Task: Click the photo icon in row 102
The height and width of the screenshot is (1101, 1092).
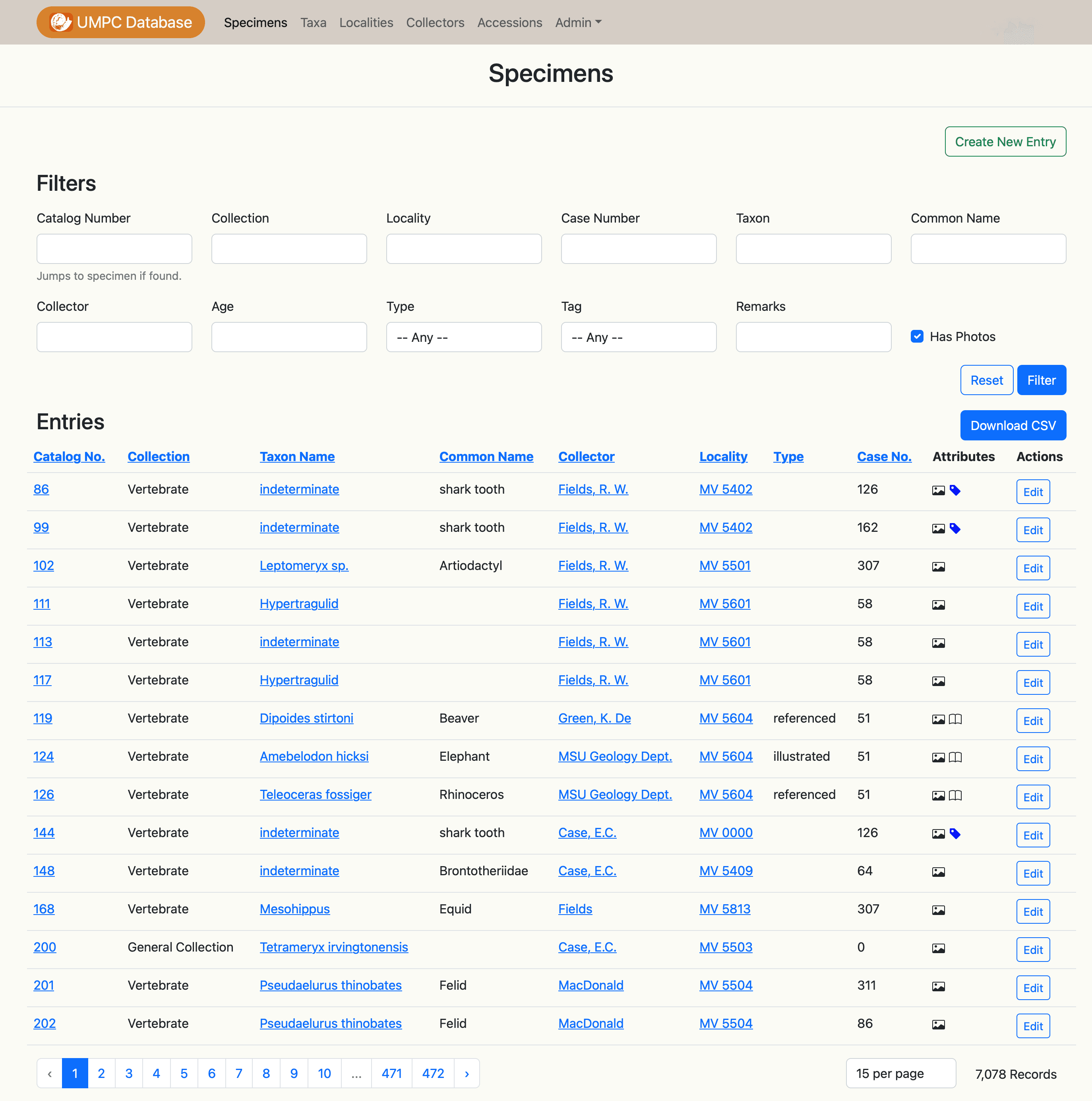Action: point(938,566)
